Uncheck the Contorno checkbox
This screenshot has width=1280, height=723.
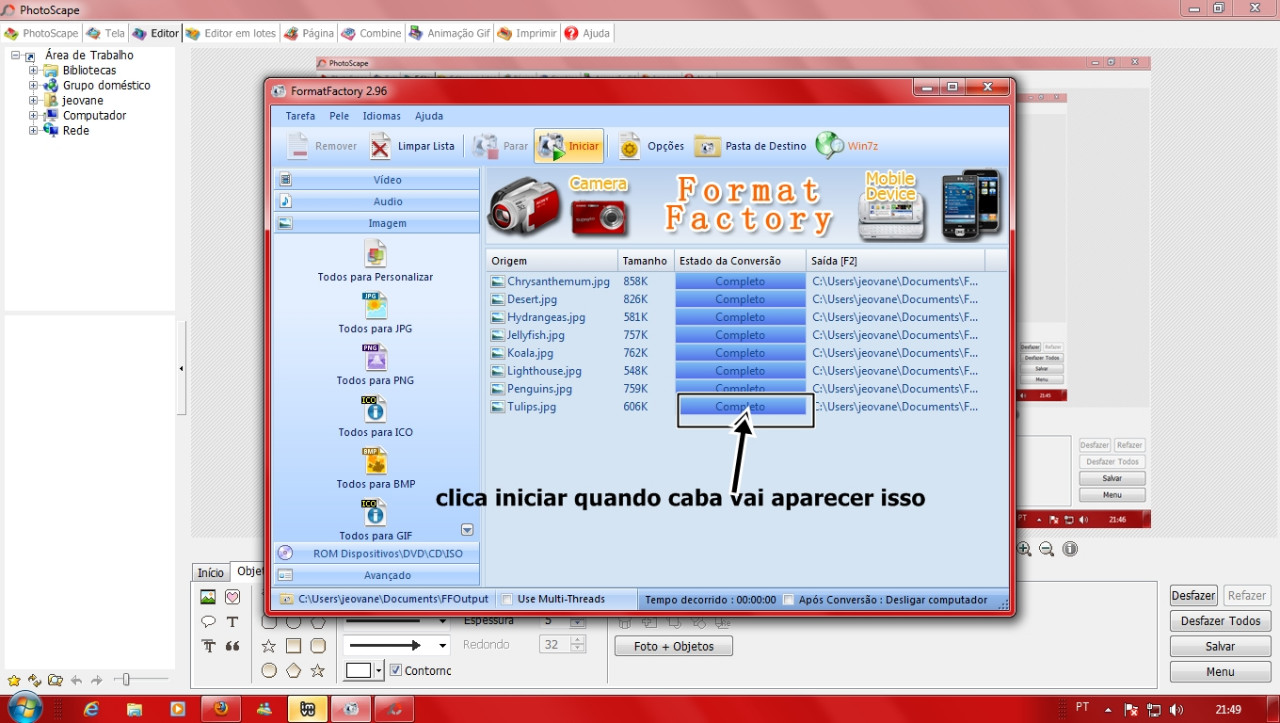pos(396,671)
